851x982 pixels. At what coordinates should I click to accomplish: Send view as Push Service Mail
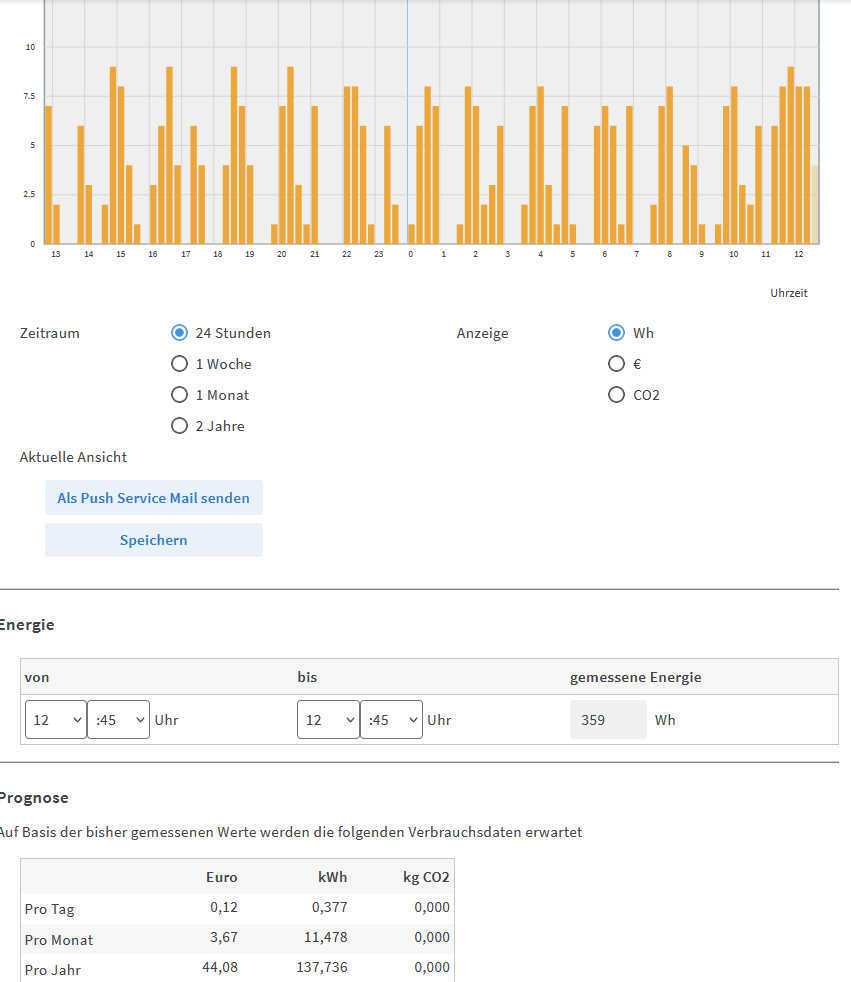[x=153, y=498]
